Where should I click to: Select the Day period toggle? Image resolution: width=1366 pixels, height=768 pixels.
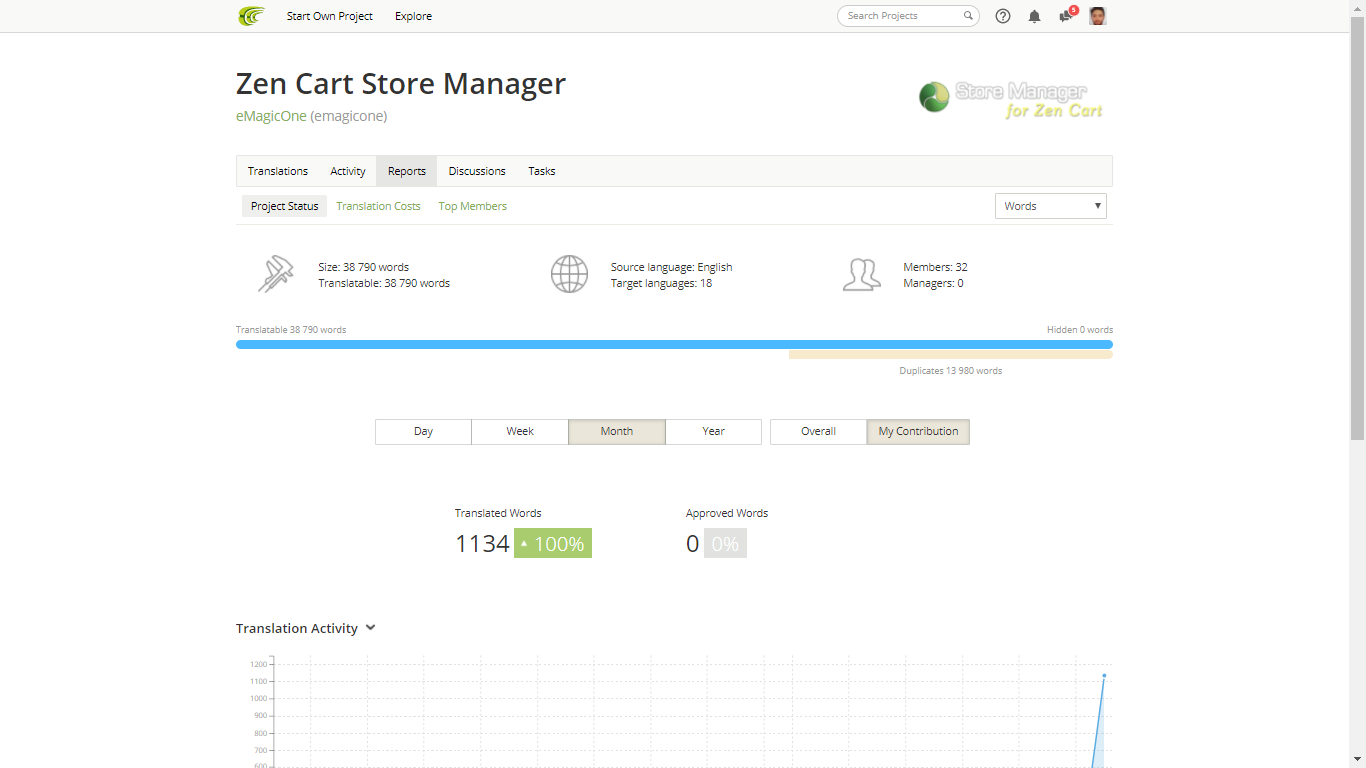click(423, 432)
